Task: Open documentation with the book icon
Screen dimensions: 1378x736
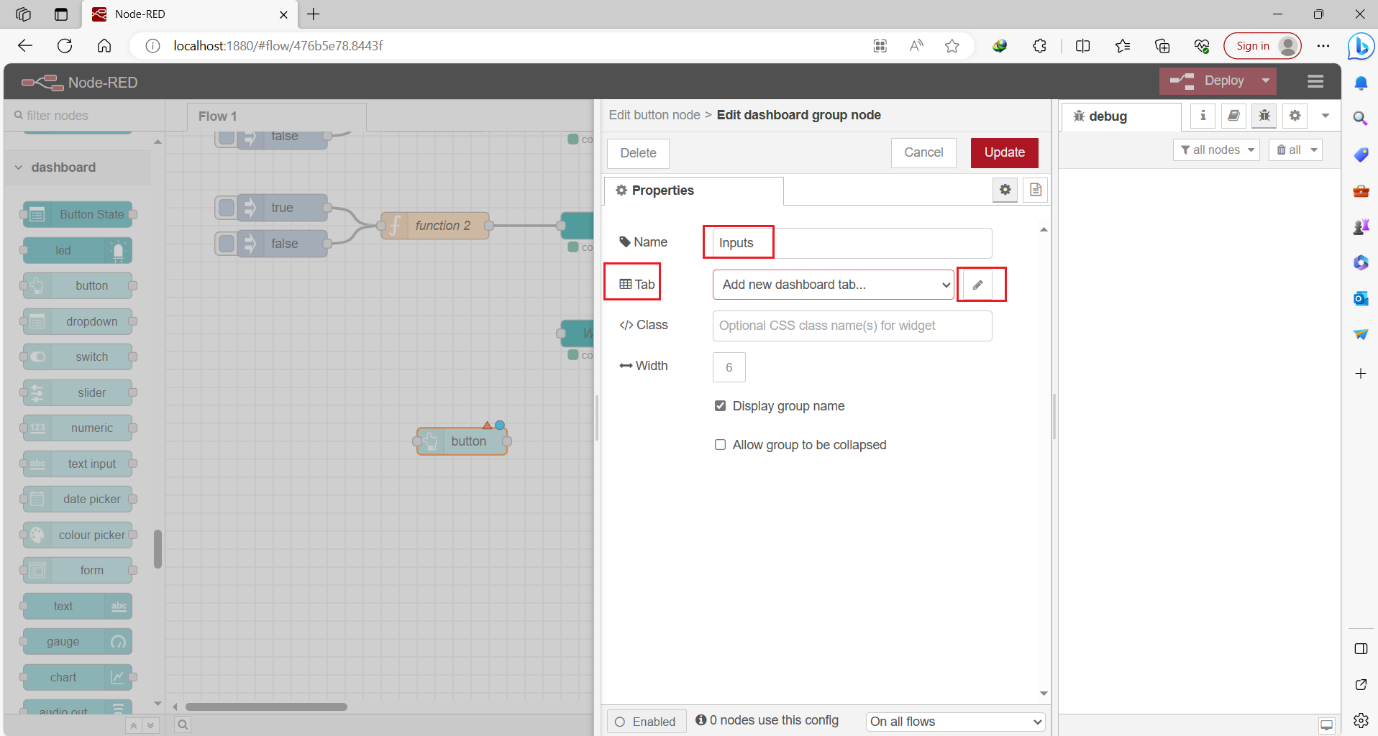Action: 1233,116
